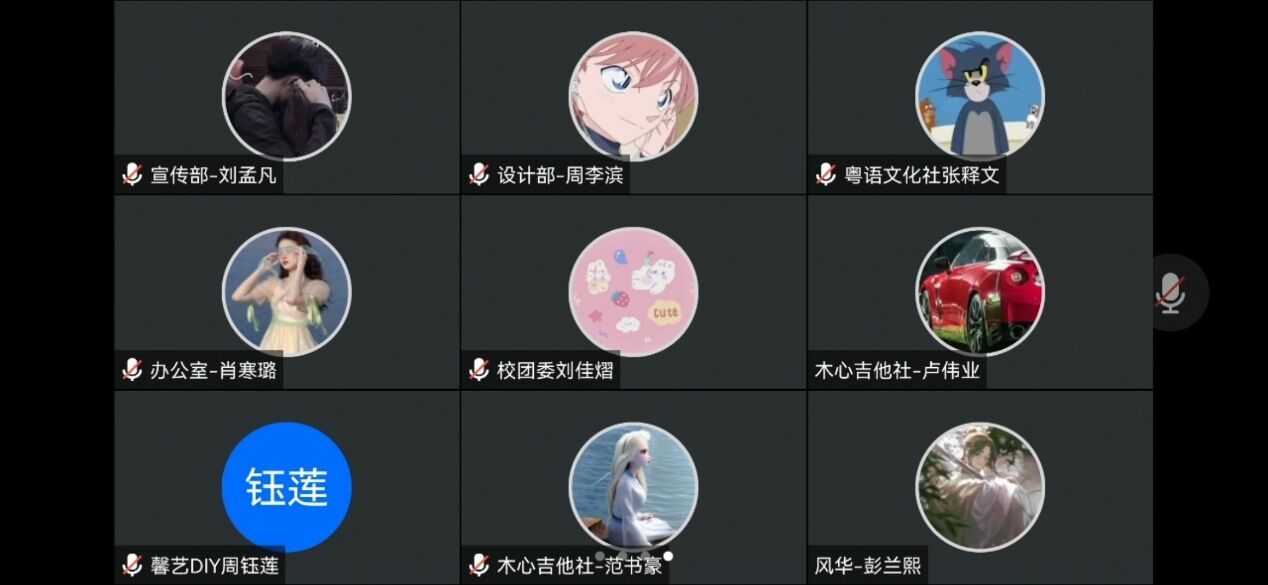Select the anime girl avatar of 周李滨
Screen dimensions: 1268x585
point(633,96)
